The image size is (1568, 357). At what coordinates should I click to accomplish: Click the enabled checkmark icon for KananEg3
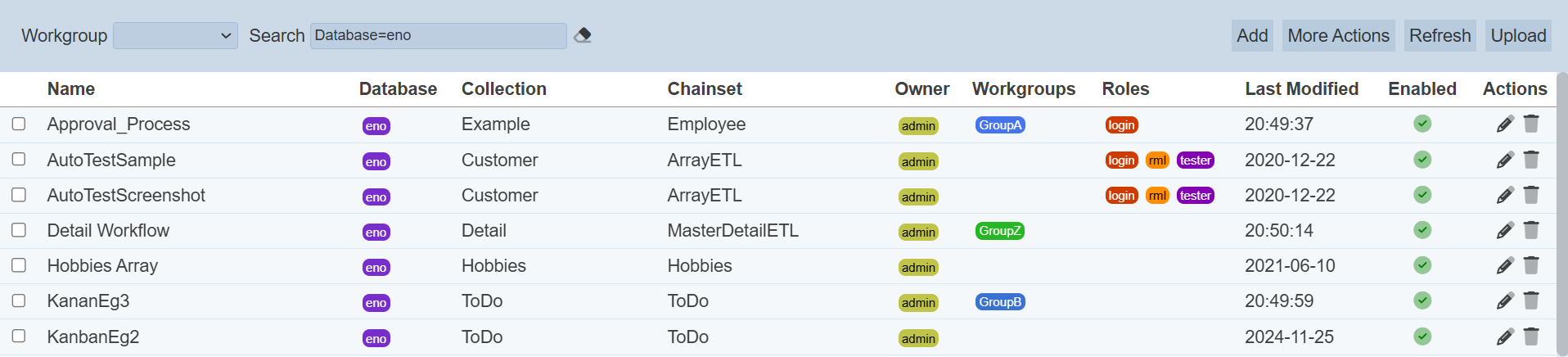tap(1422, 301)
